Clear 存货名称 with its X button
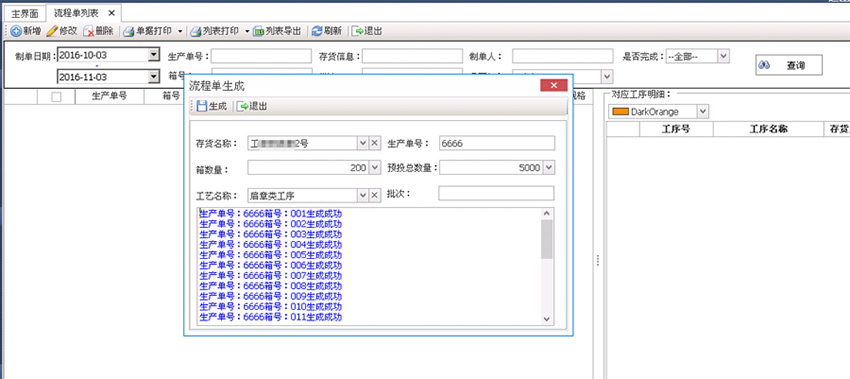This screenshot has height=379, width=850. point(375,143)
